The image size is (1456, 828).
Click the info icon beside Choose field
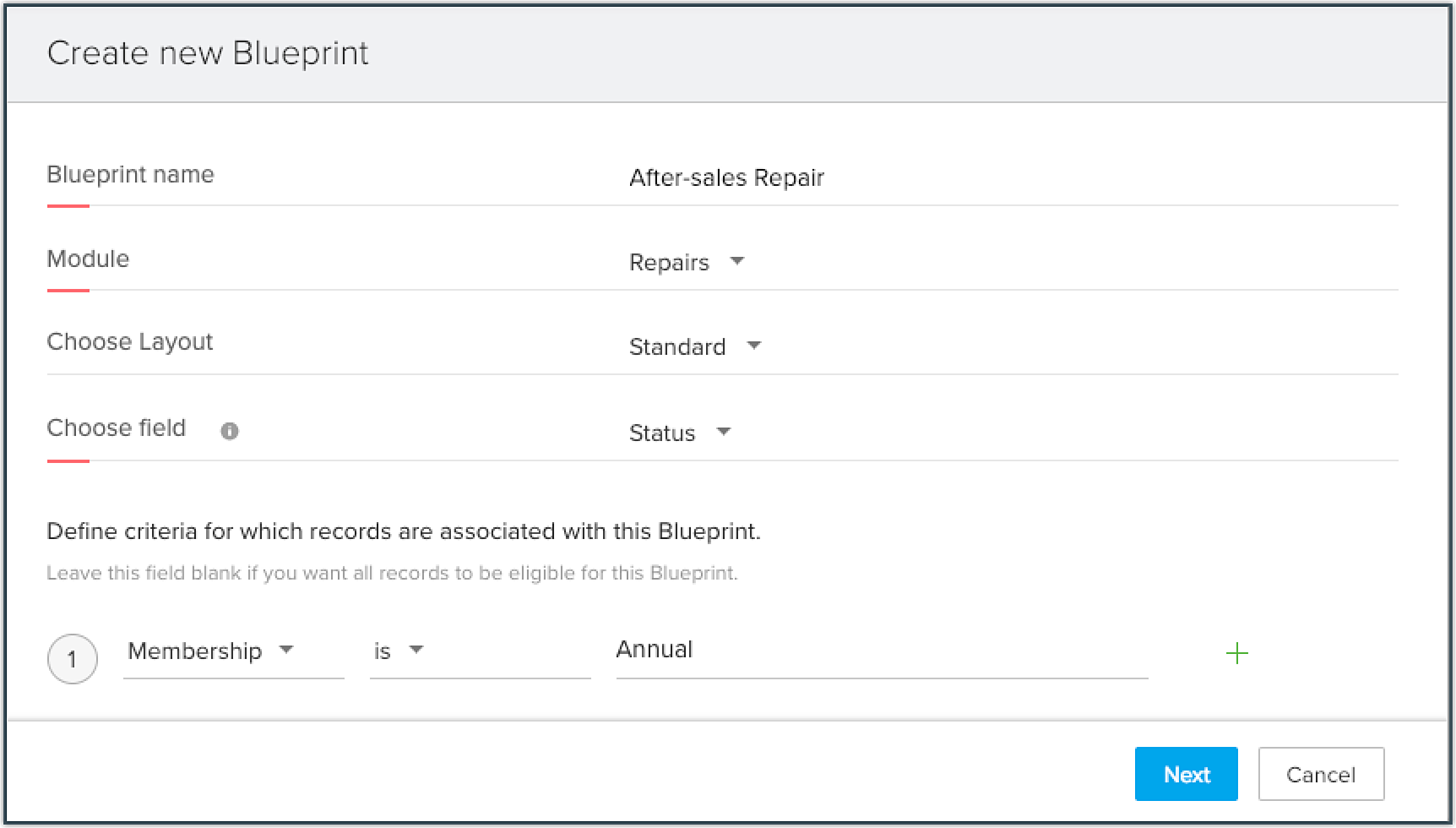click(x=230, y=431)
